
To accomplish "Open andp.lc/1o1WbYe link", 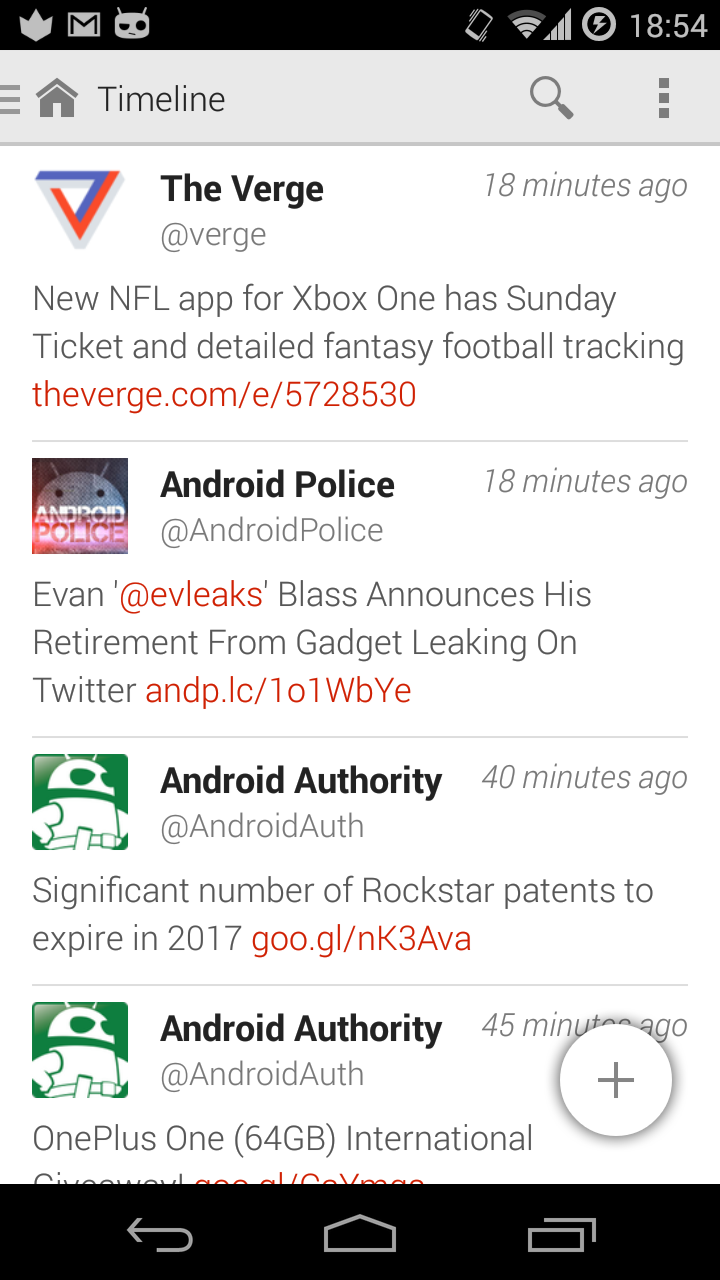I will (278, 690).
